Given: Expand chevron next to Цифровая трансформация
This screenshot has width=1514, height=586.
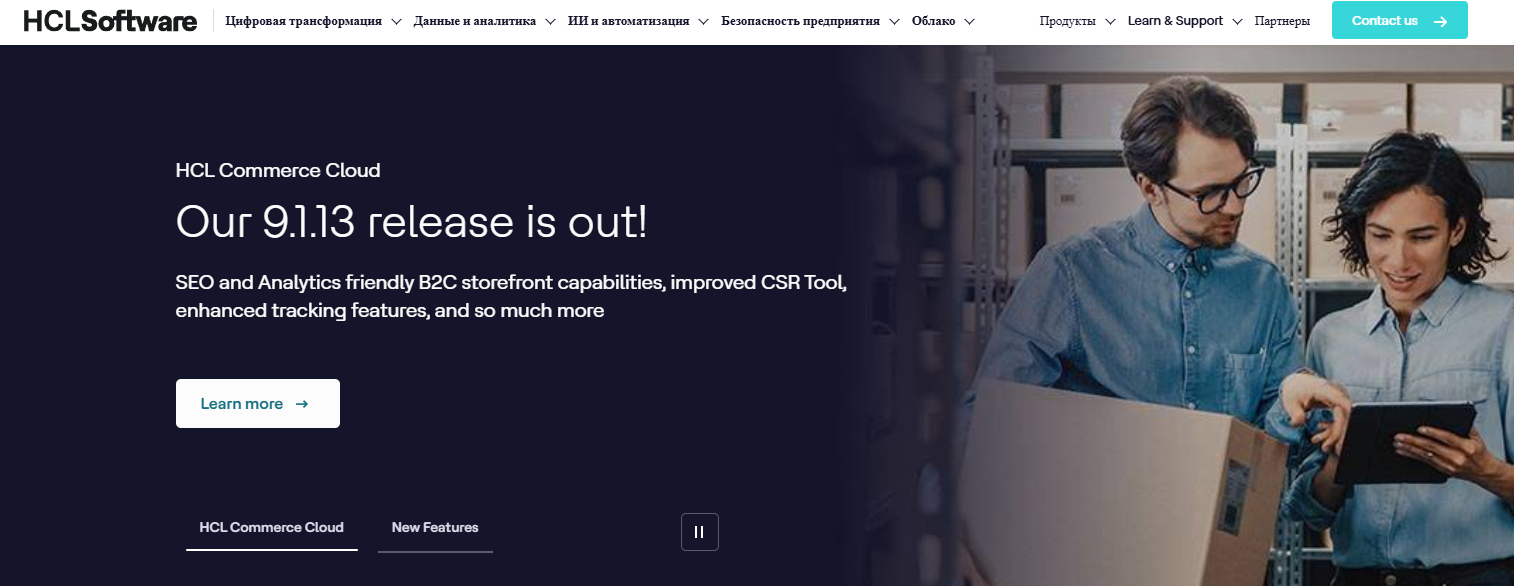Looking at the screenshot, I should point(396,21).
